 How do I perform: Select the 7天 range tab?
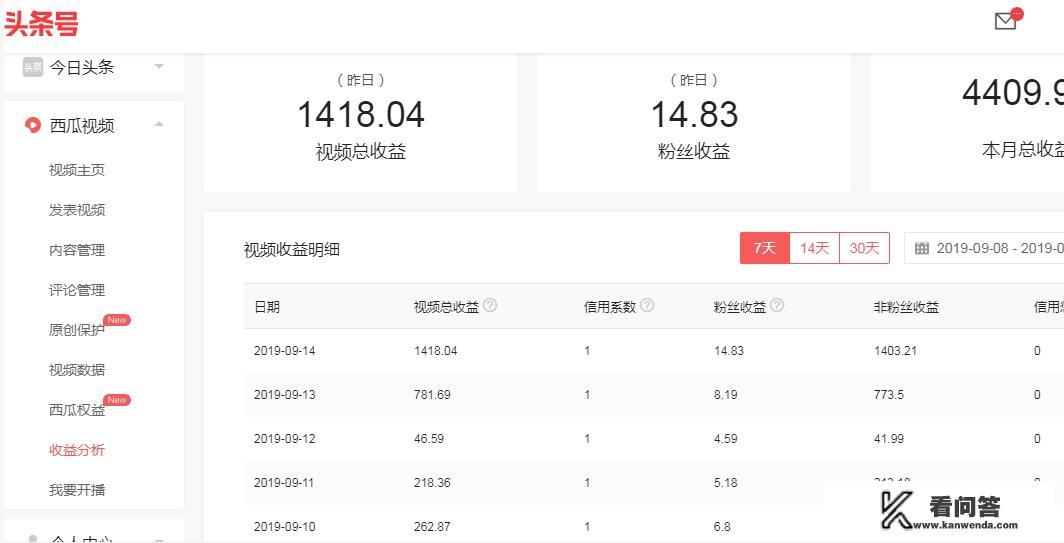click(765, 248)
